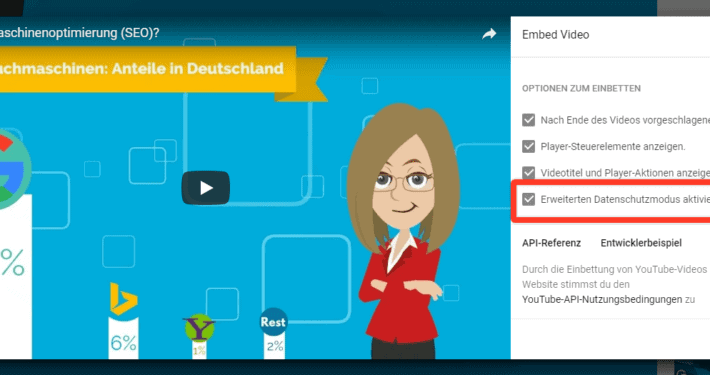This screenshot has height=375, width=710.
Task: Click the 'Rest' circle in the video
Action: (273, 322)
